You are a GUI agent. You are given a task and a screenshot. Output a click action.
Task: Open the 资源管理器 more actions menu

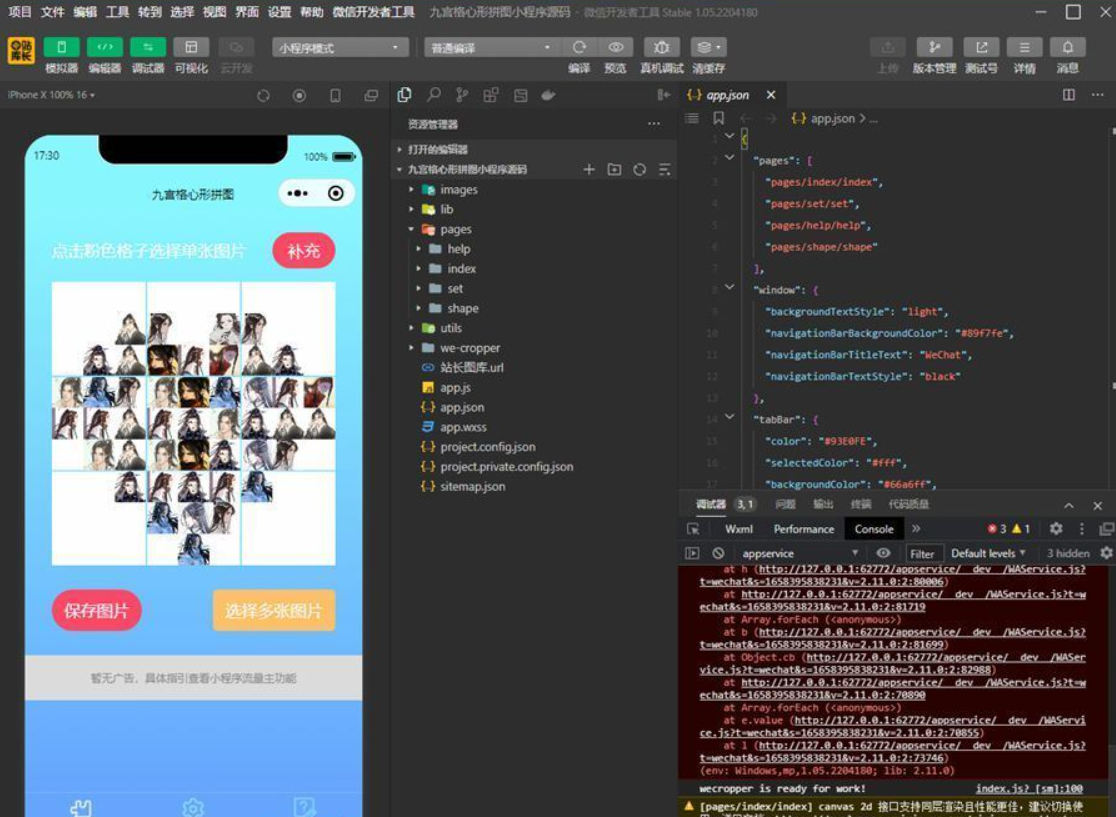coord(653,124)
